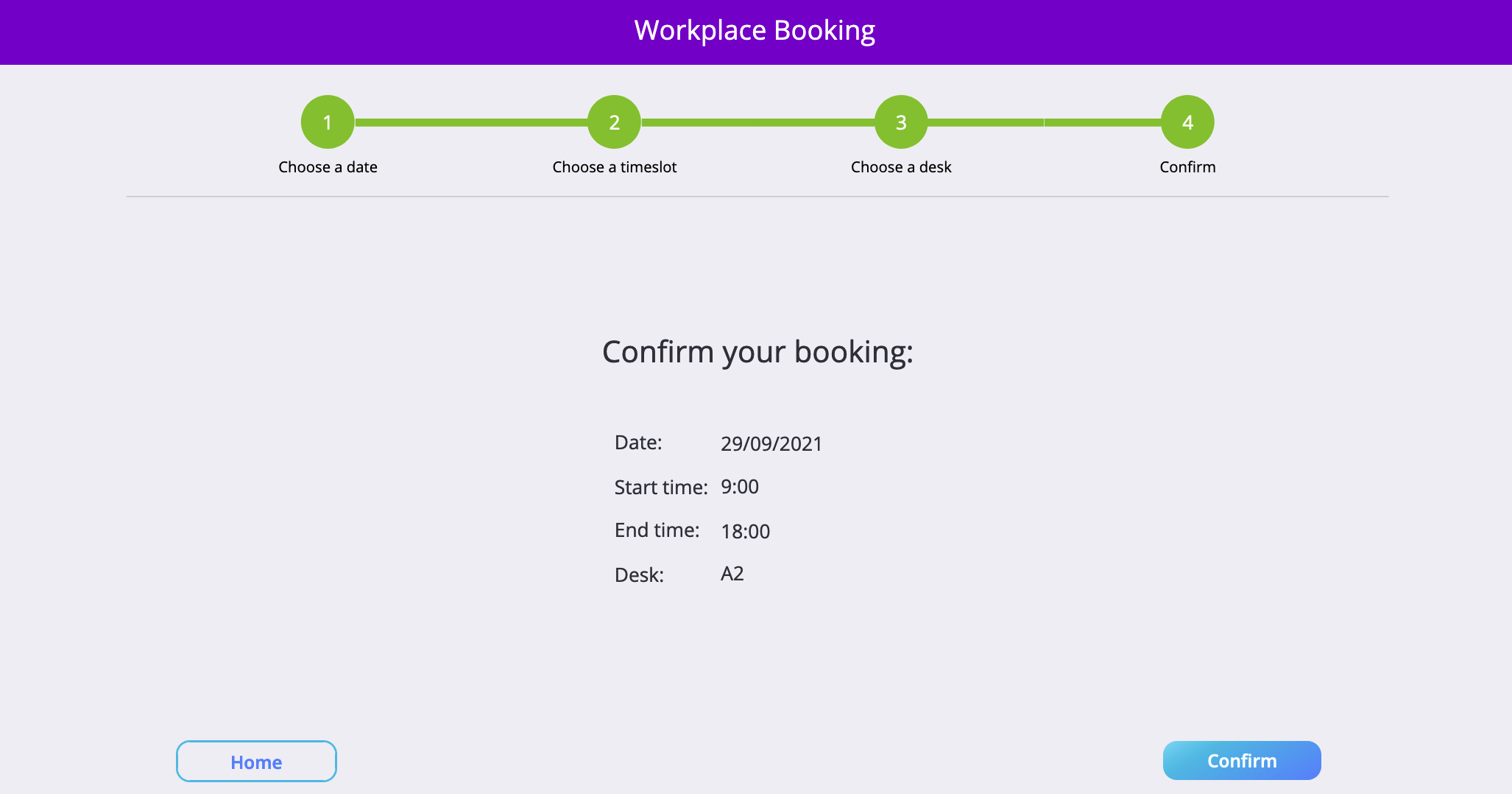Click the Home button to return
Image resolution: width=1512 pixels, height=794 pixels.
click(x=255, y=761)
